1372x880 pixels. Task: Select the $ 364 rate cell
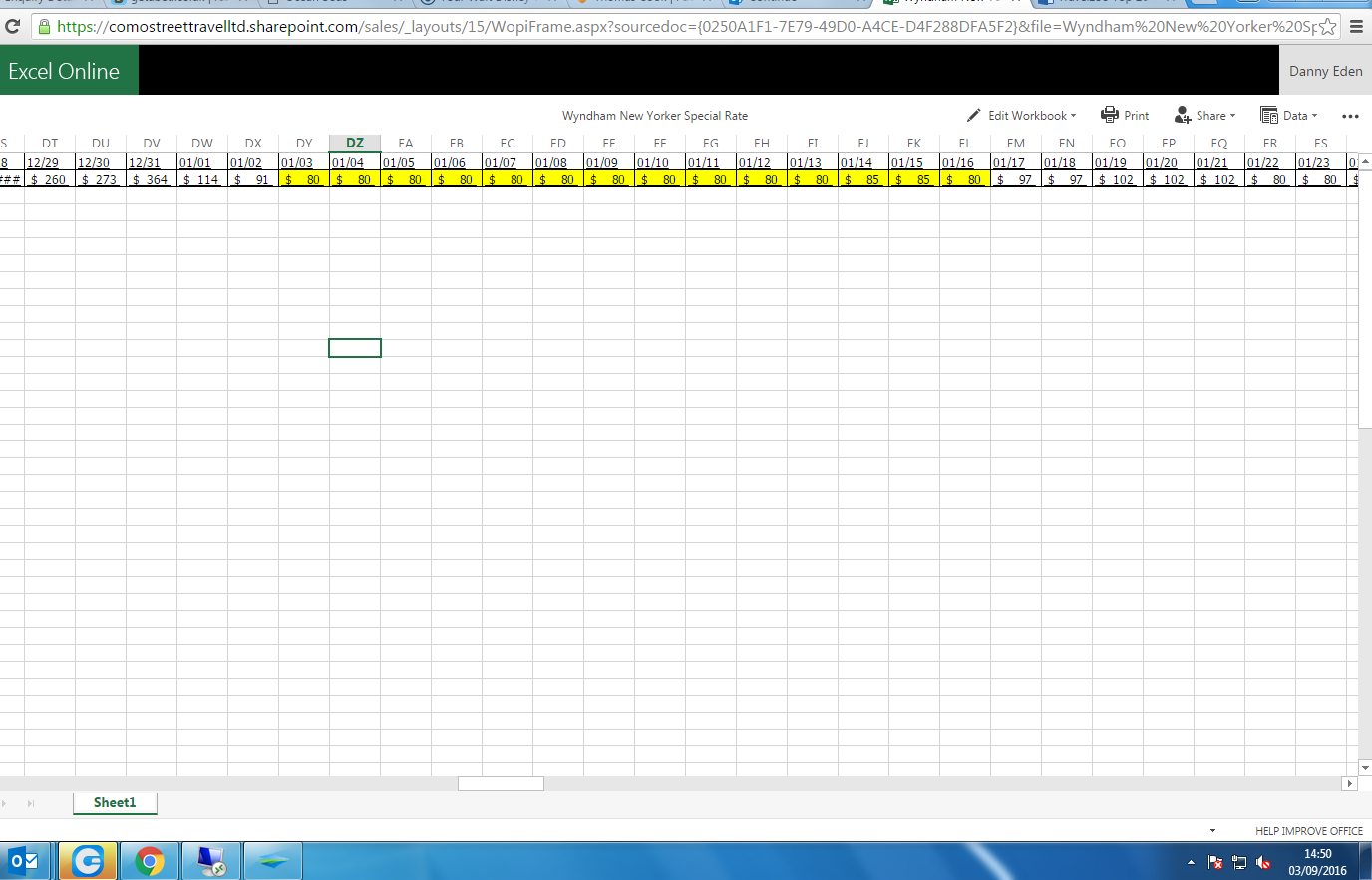(x=152, y=179)
